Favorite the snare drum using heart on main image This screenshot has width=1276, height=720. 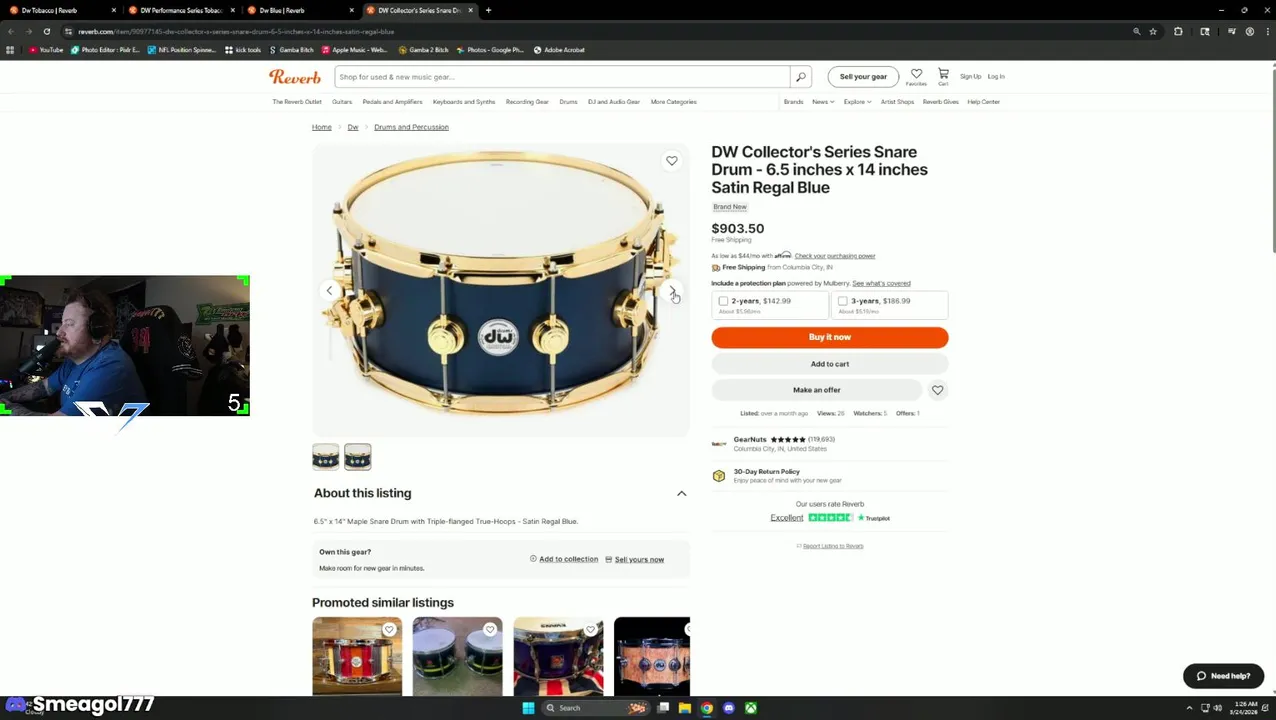coord(672,161)
